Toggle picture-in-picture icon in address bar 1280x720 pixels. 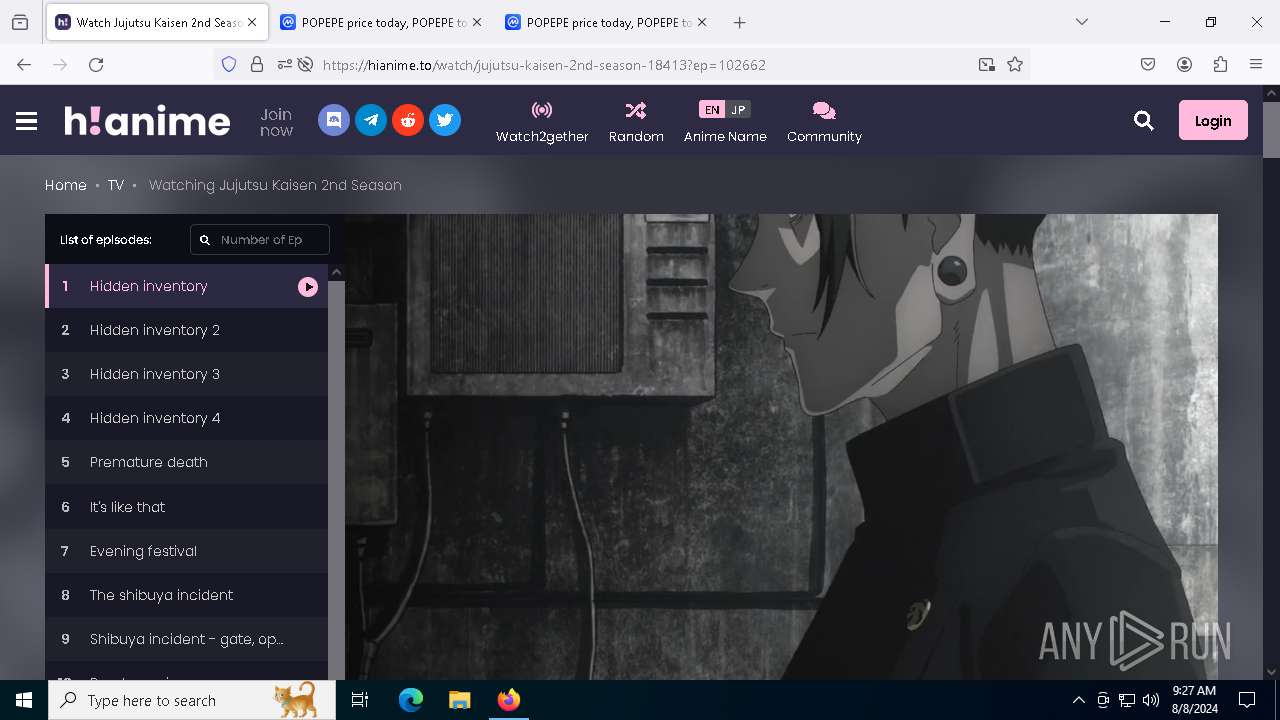click(987, 64)
